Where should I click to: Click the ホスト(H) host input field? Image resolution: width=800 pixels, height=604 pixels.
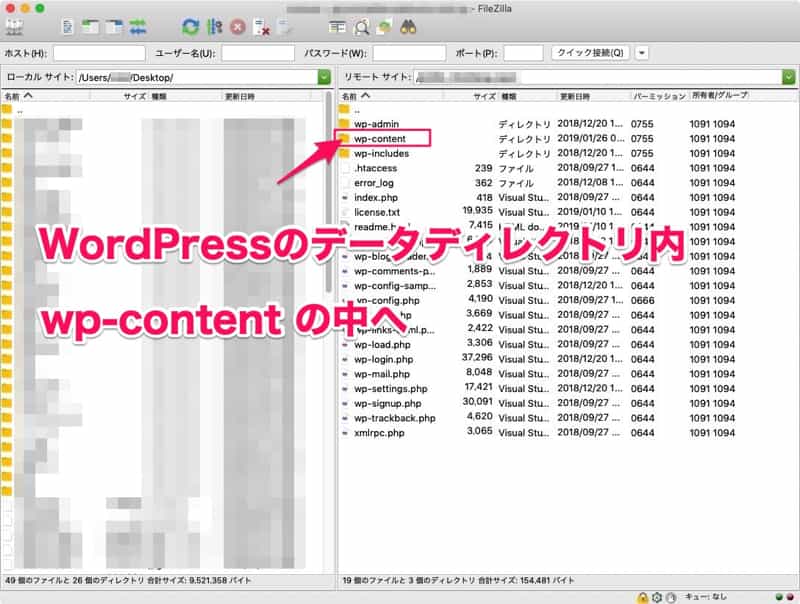click(x=99, y=53)
